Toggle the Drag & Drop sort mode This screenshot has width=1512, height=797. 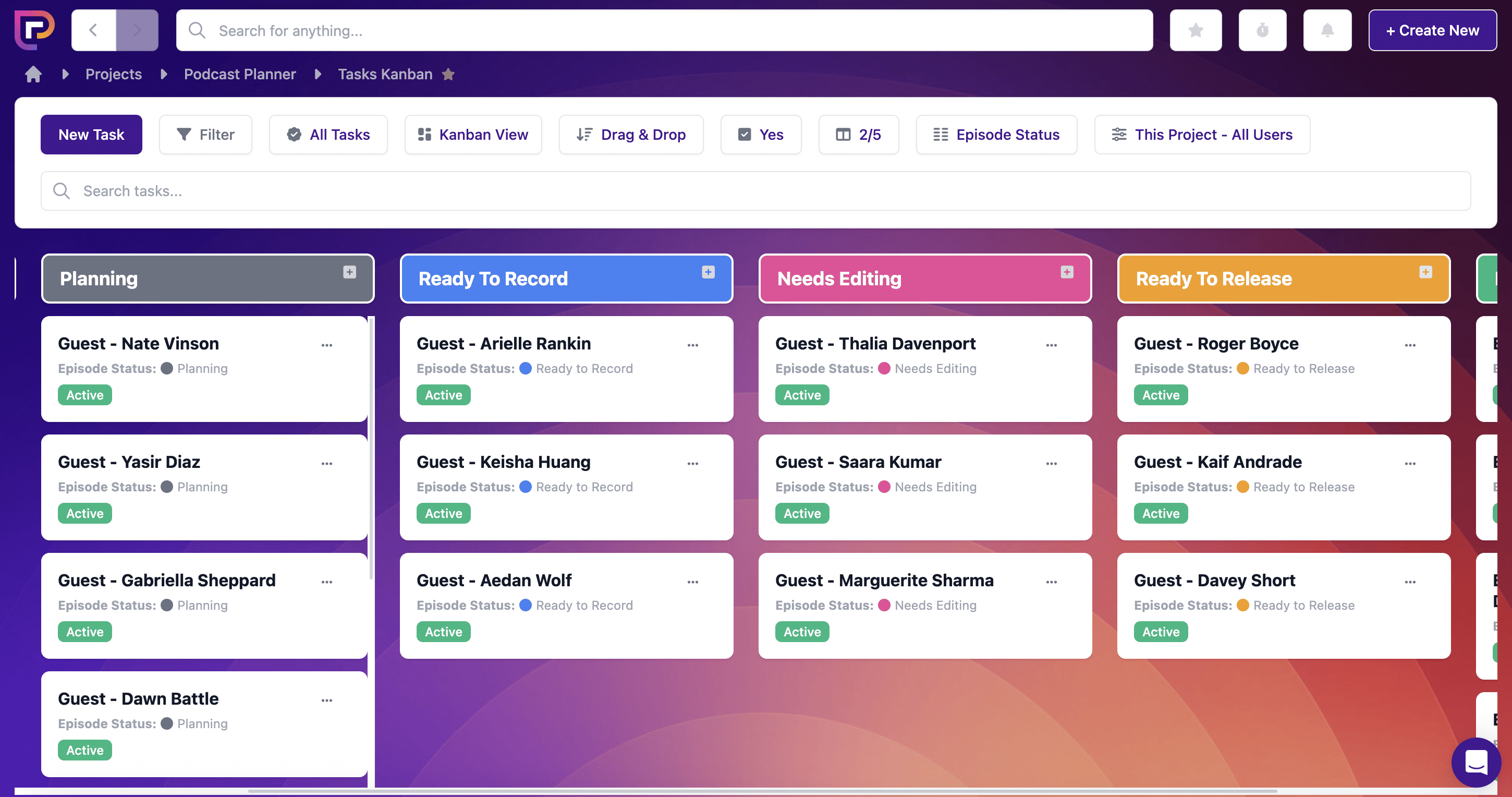[630, 135]
